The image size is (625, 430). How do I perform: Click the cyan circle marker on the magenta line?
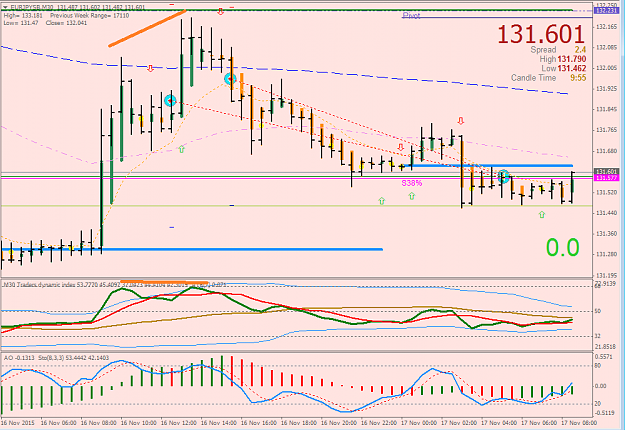point(504,176)
